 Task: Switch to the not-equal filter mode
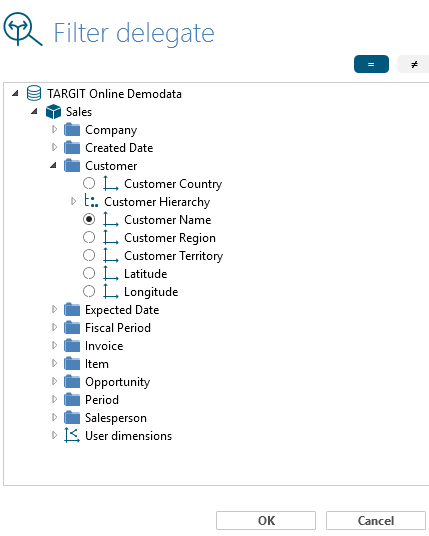click(414, 64)
